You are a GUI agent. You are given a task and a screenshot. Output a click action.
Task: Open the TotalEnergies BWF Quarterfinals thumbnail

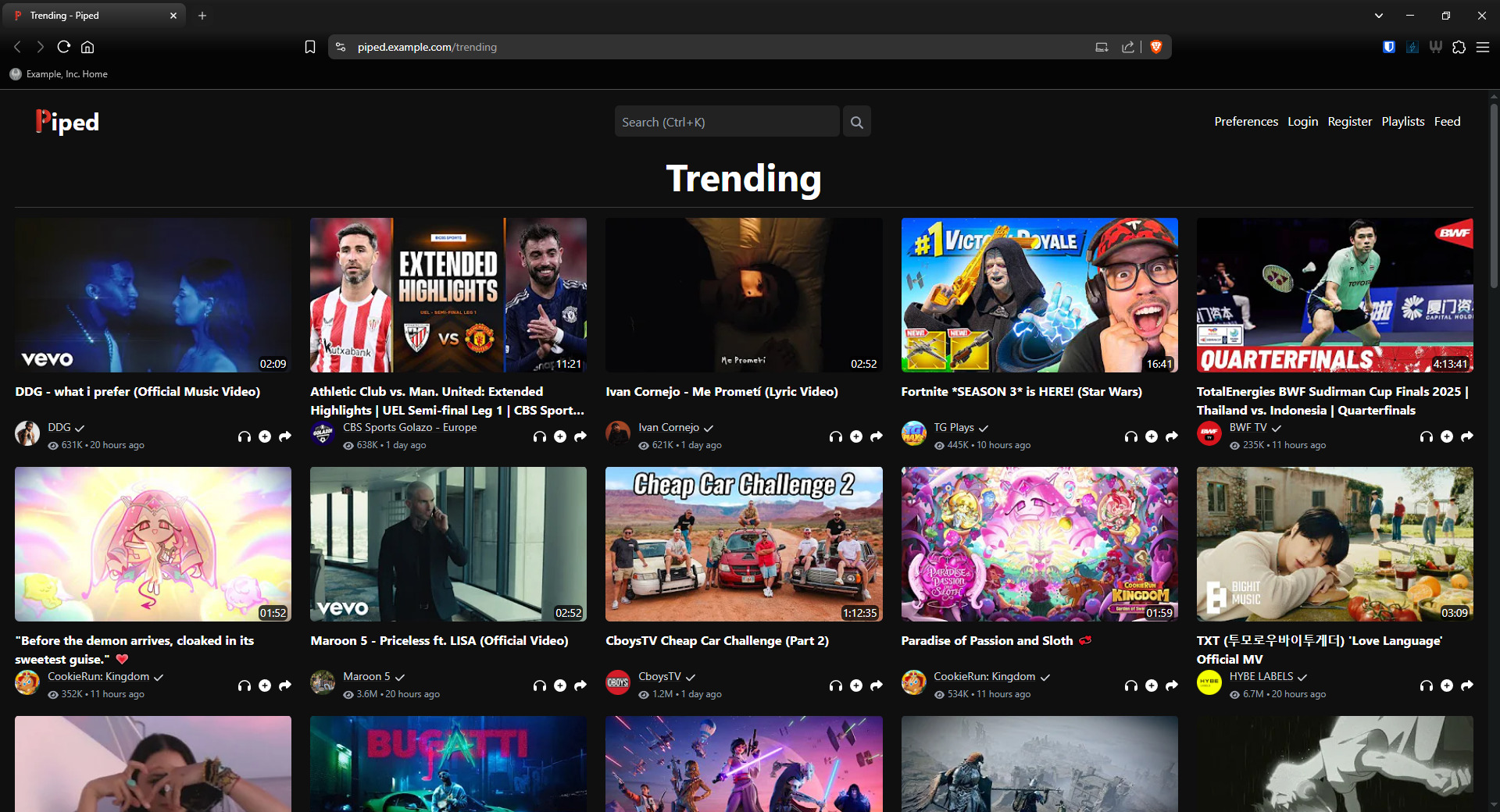pos(1334,295)
